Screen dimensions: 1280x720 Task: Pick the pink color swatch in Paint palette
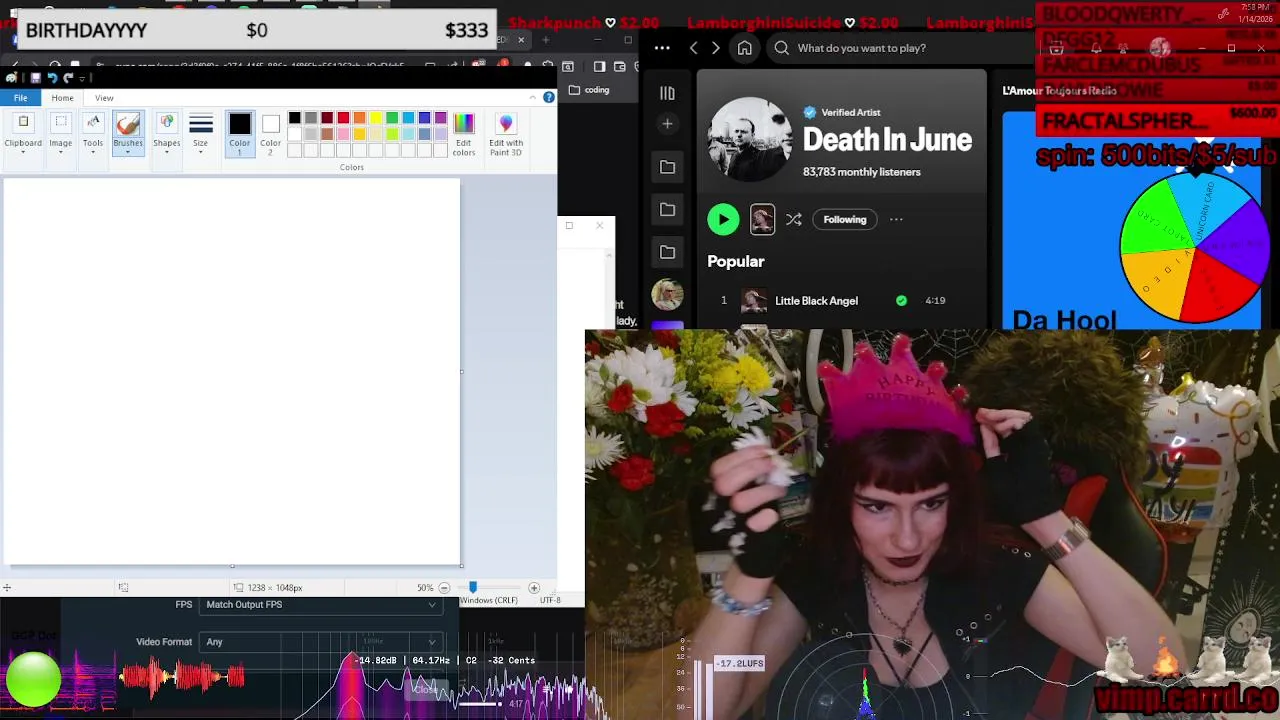(x=343, y=134)
